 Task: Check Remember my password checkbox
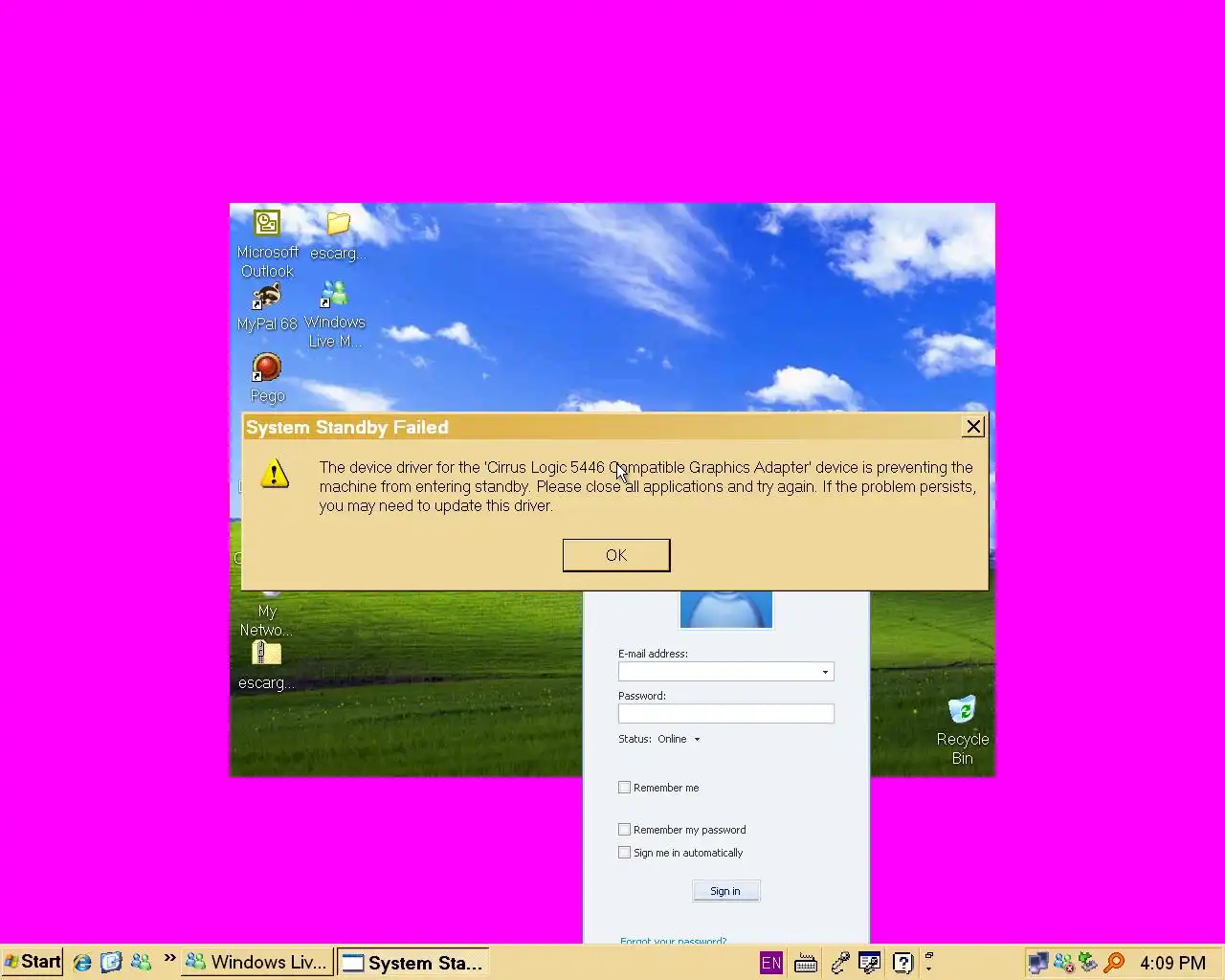[624, 830]
